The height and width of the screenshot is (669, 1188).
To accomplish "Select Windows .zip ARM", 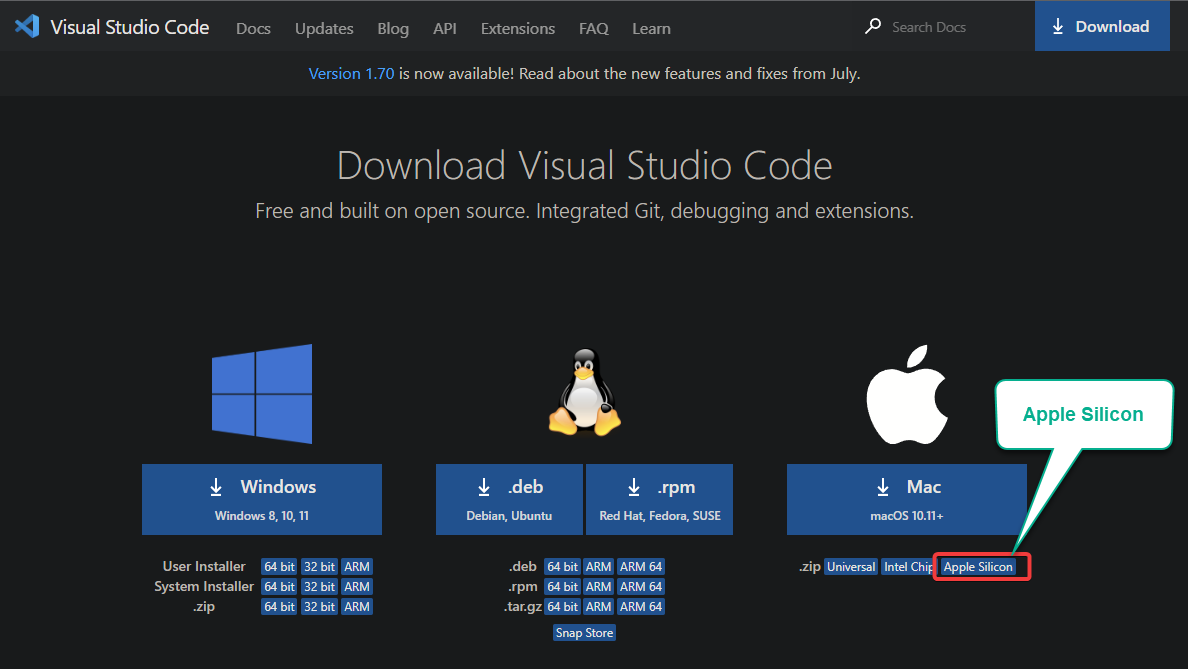I will (x=357, y=607).
